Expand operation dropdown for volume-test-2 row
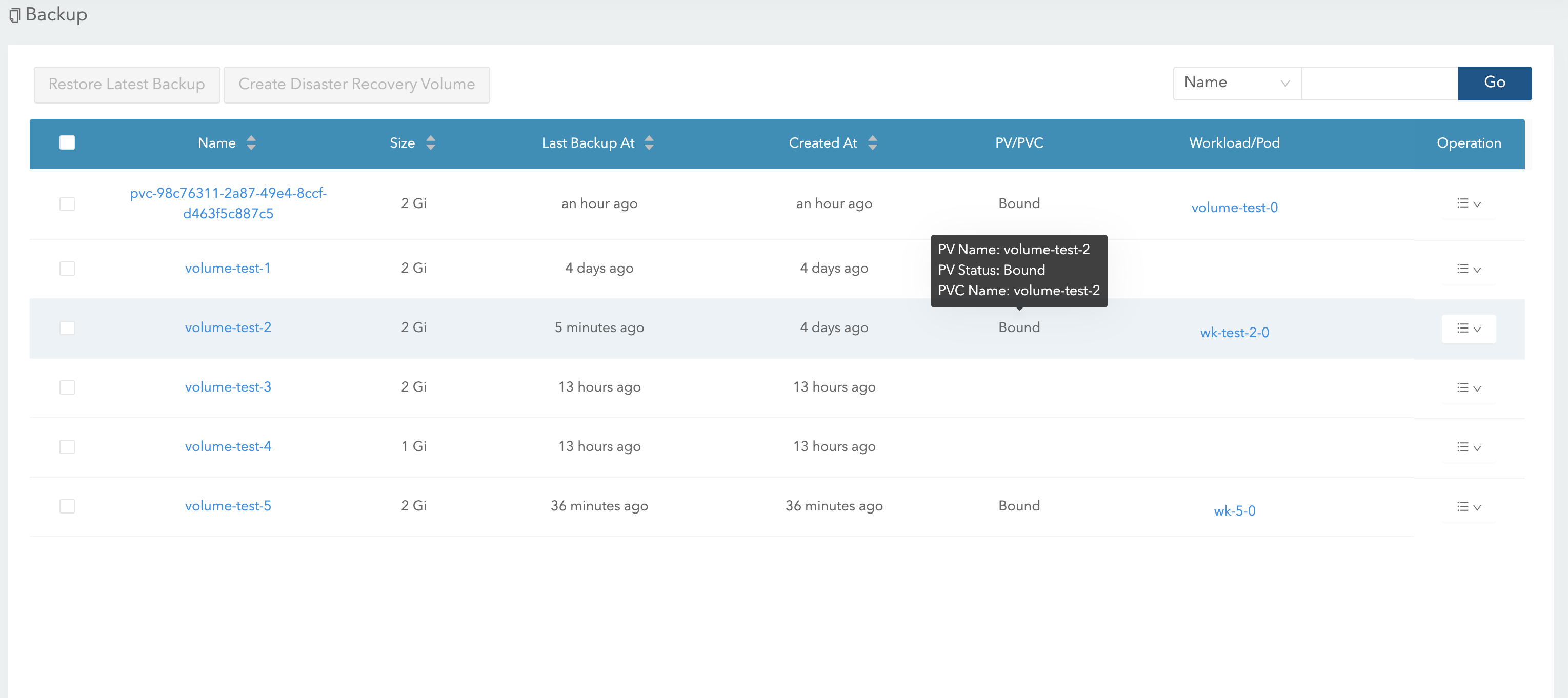 [x=1468, y=329]
